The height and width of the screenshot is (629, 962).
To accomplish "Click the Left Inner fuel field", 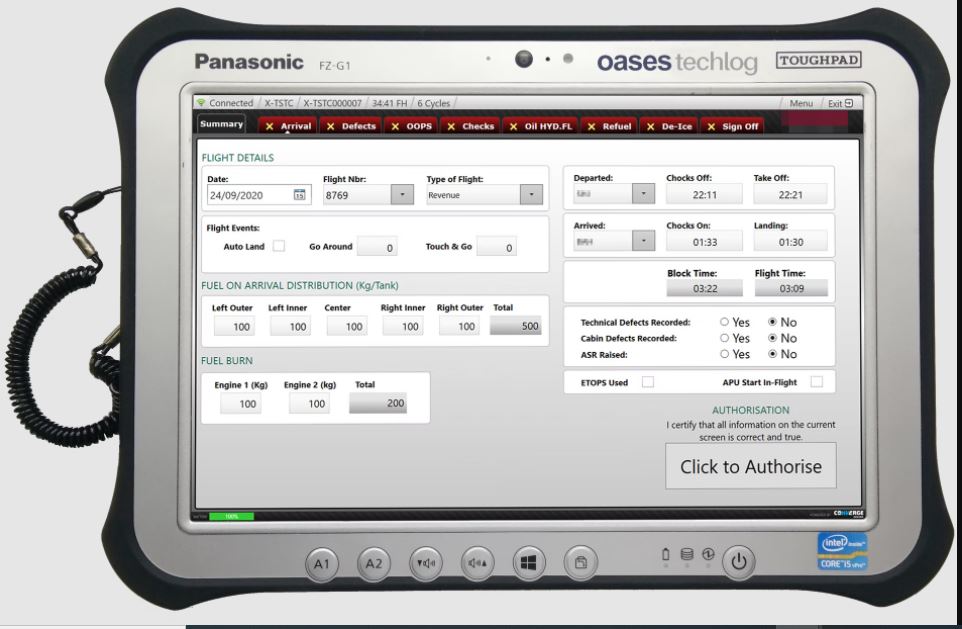I will click(x=290, y=326).
